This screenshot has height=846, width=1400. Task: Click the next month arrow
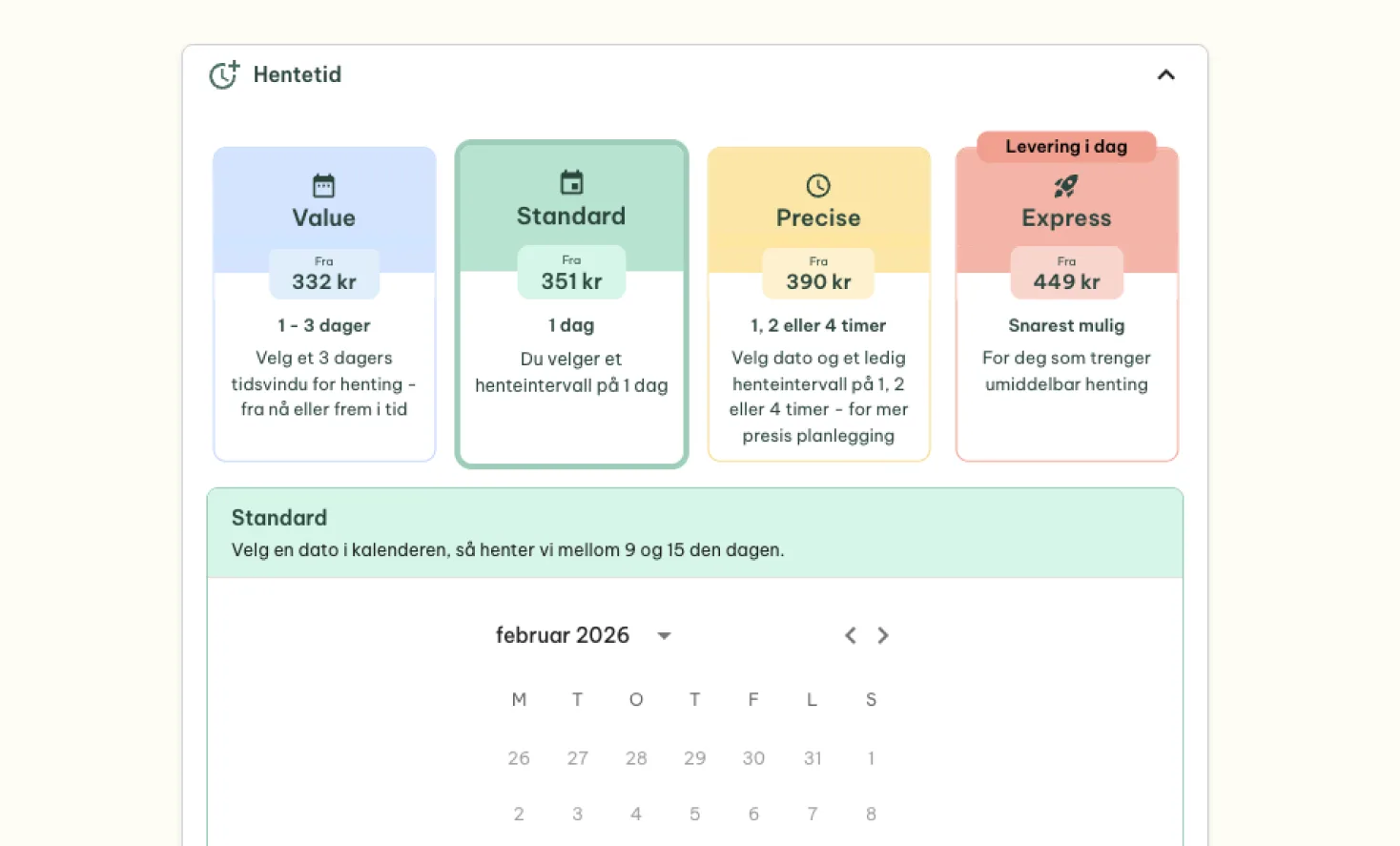(x=882, y=635)
